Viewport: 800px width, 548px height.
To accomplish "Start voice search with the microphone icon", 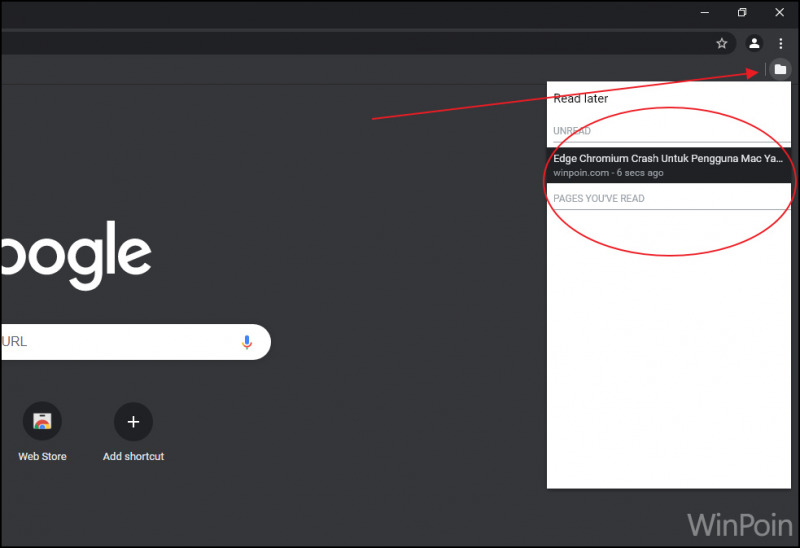I will (x=246, y=342).
